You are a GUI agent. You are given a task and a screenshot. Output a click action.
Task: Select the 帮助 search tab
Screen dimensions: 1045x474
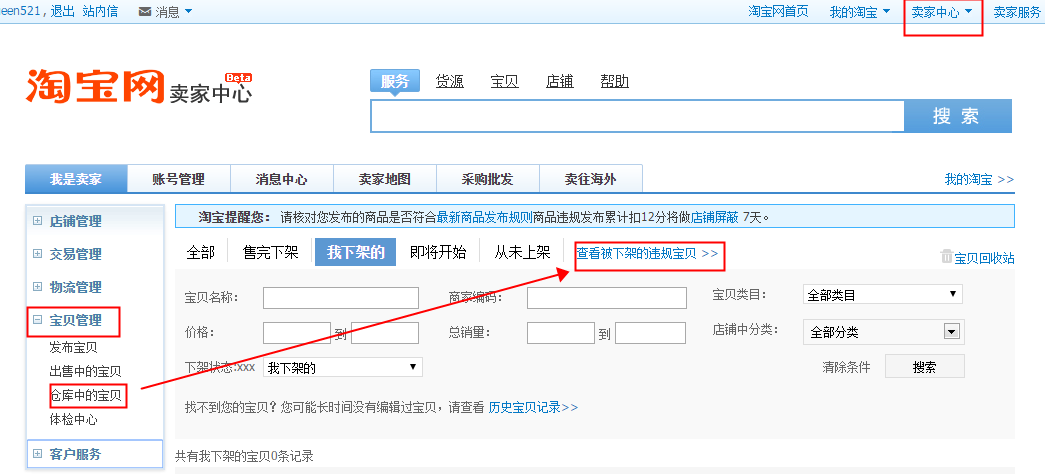(x=614, y=81)
